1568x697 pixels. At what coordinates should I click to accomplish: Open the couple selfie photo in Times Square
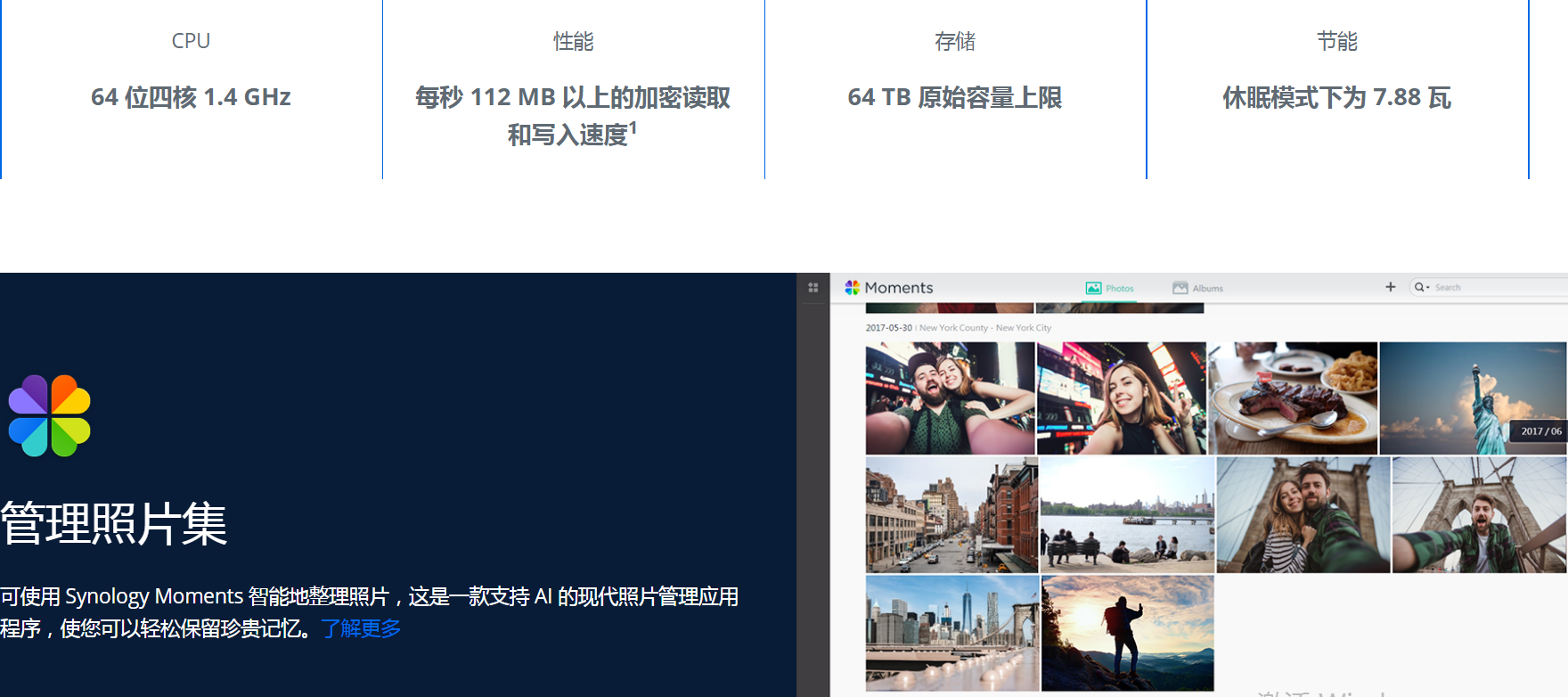pyautogui.click(x=950, y=398)
